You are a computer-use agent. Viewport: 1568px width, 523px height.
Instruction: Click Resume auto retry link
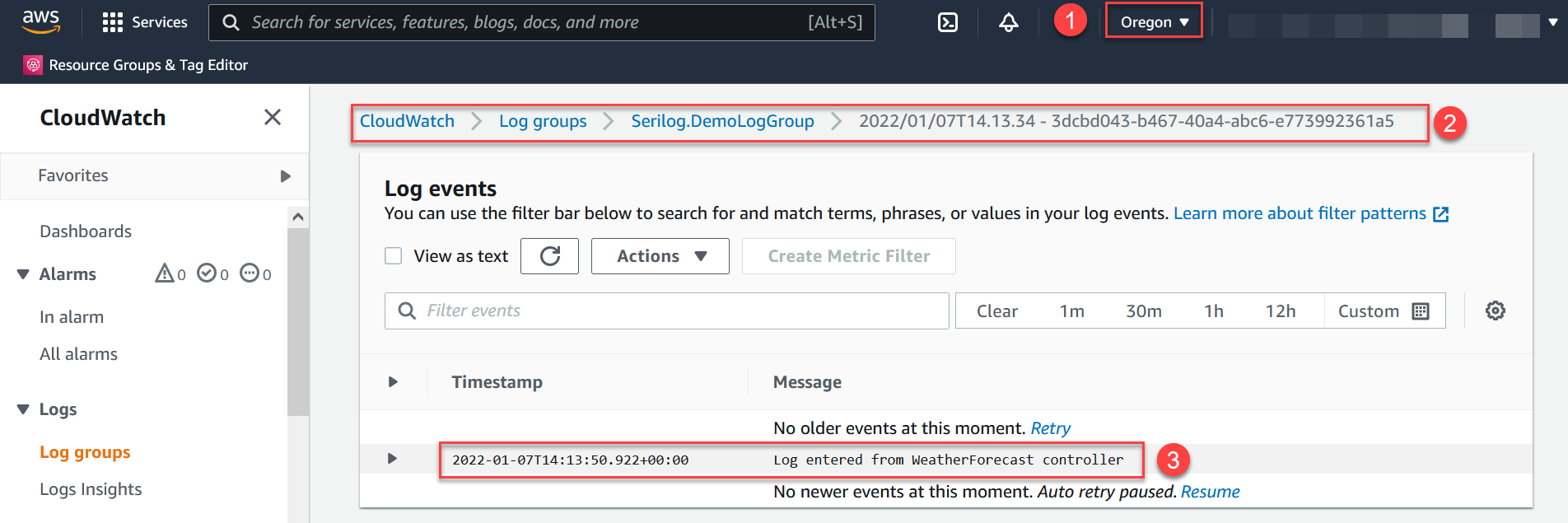tap(1210, 492)
